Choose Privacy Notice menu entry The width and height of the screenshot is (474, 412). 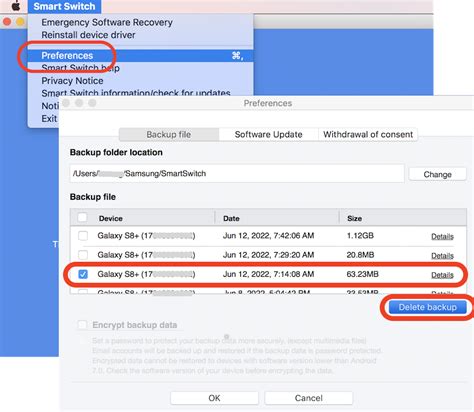[72, 81]
